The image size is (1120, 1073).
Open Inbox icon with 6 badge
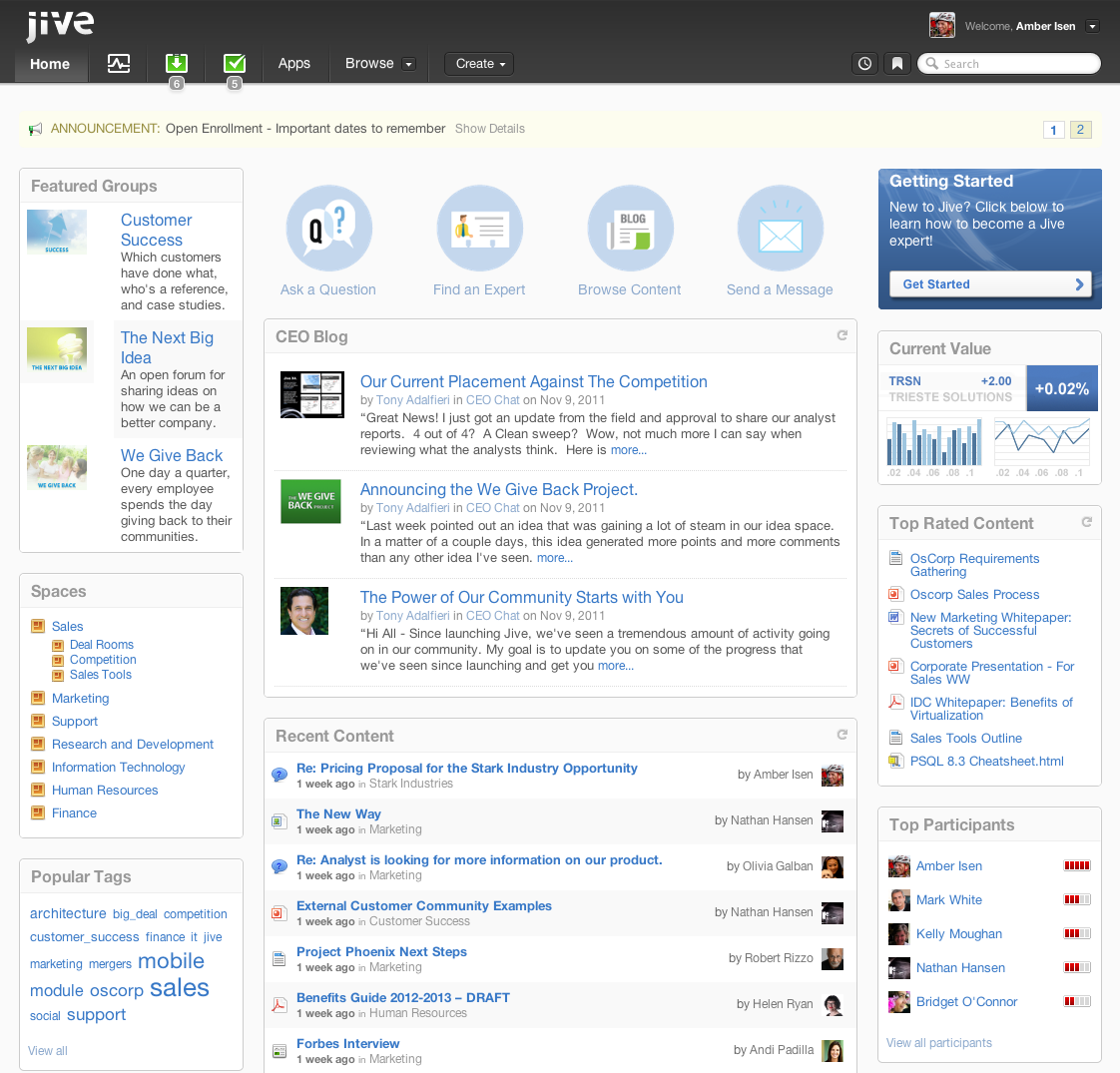(x=177, y=64)
